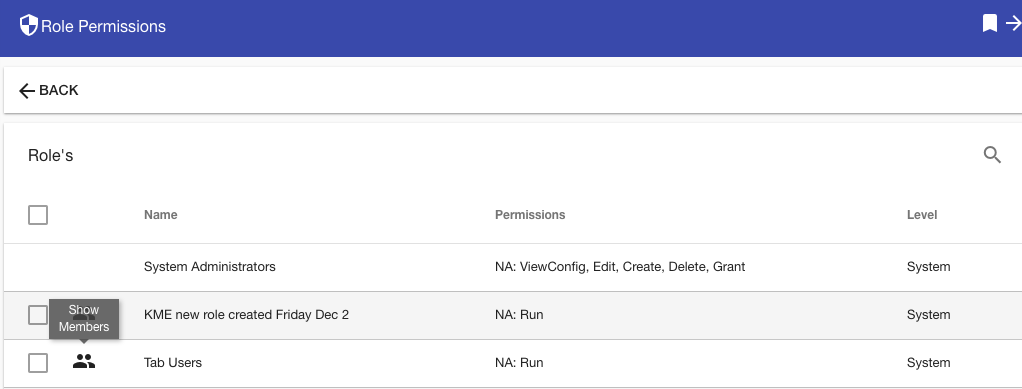The image size is (1022, 389).
Task: Toggle the select-all roles checkbox
Action: coord(38,214)
